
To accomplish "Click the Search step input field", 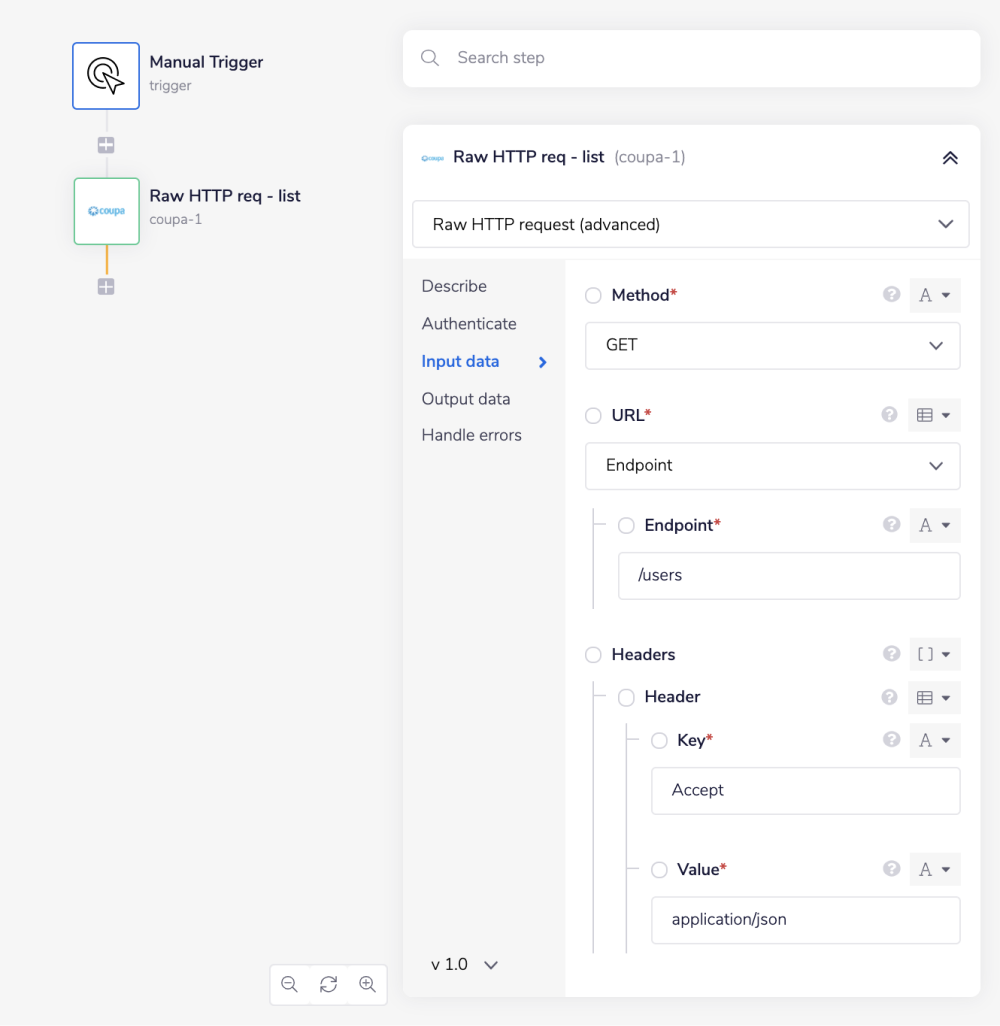I will coord(700,58).
